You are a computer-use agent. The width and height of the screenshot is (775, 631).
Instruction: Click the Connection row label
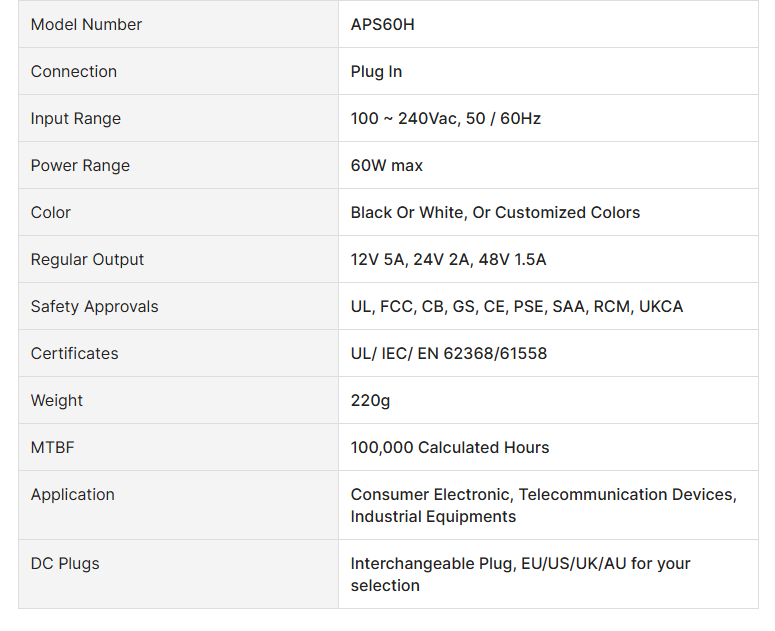[74, 71]
